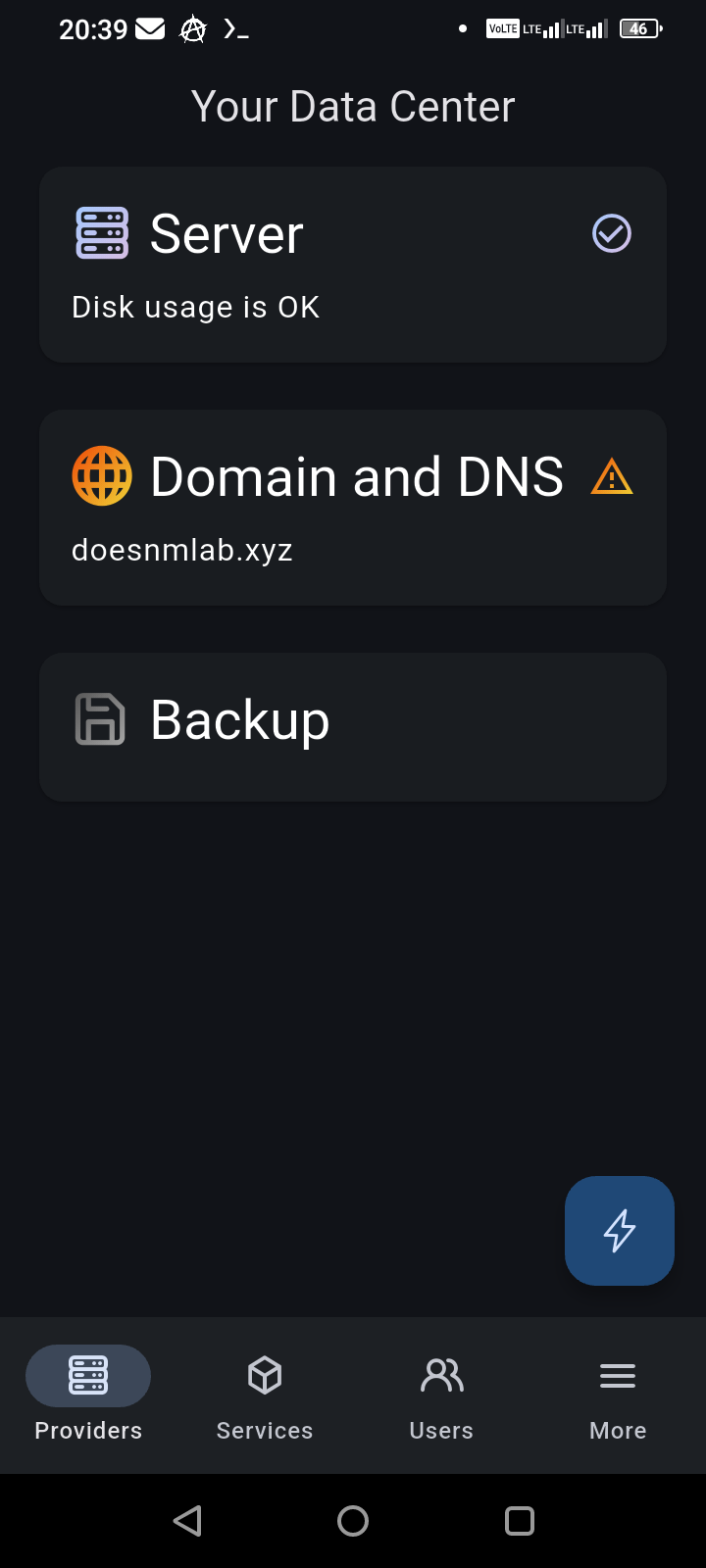Tap the 'Disk usage is OK' text
Screen dimensions: 706x1568
pos(196,308)
